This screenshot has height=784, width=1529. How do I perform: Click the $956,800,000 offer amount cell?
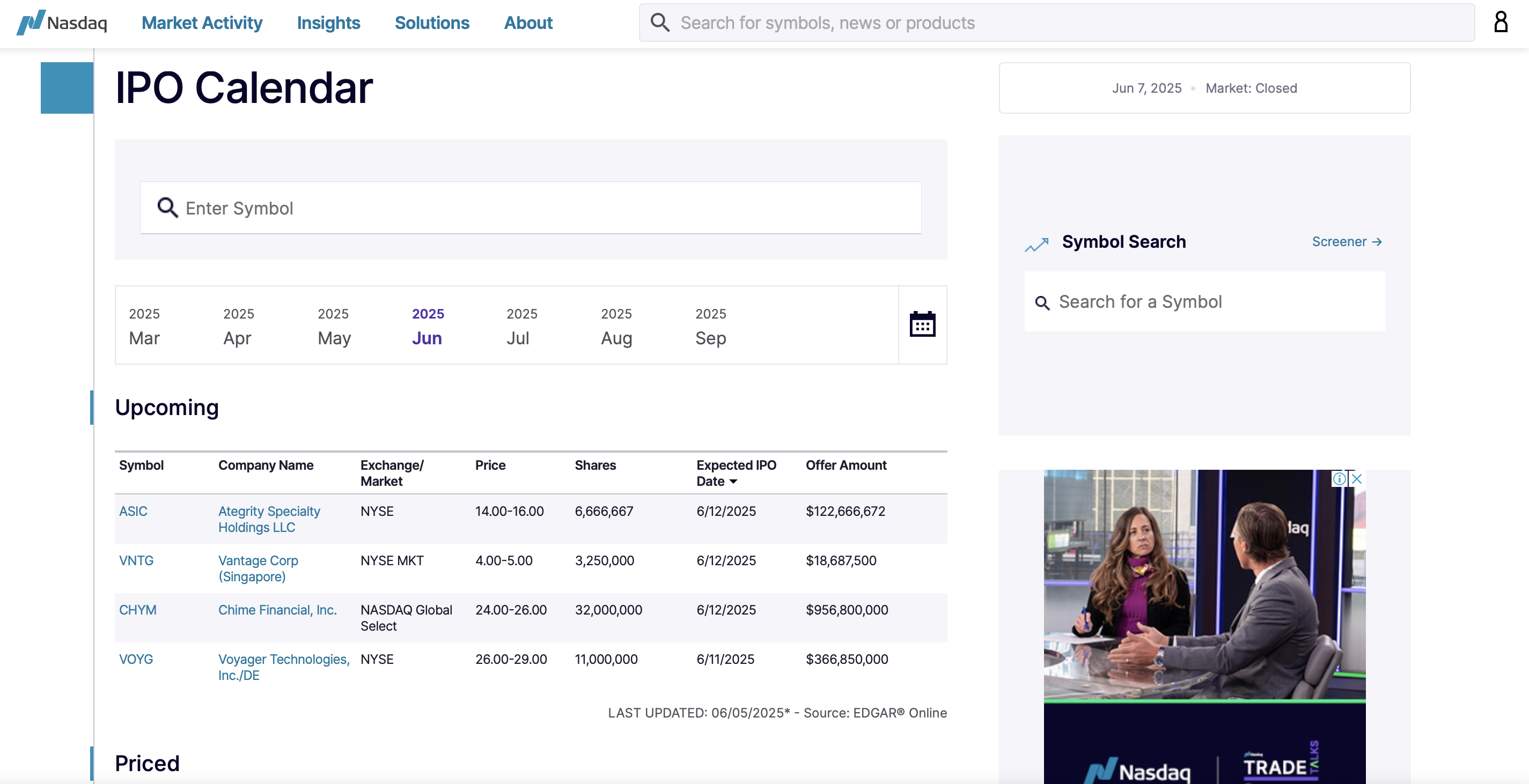click(847, 610)
